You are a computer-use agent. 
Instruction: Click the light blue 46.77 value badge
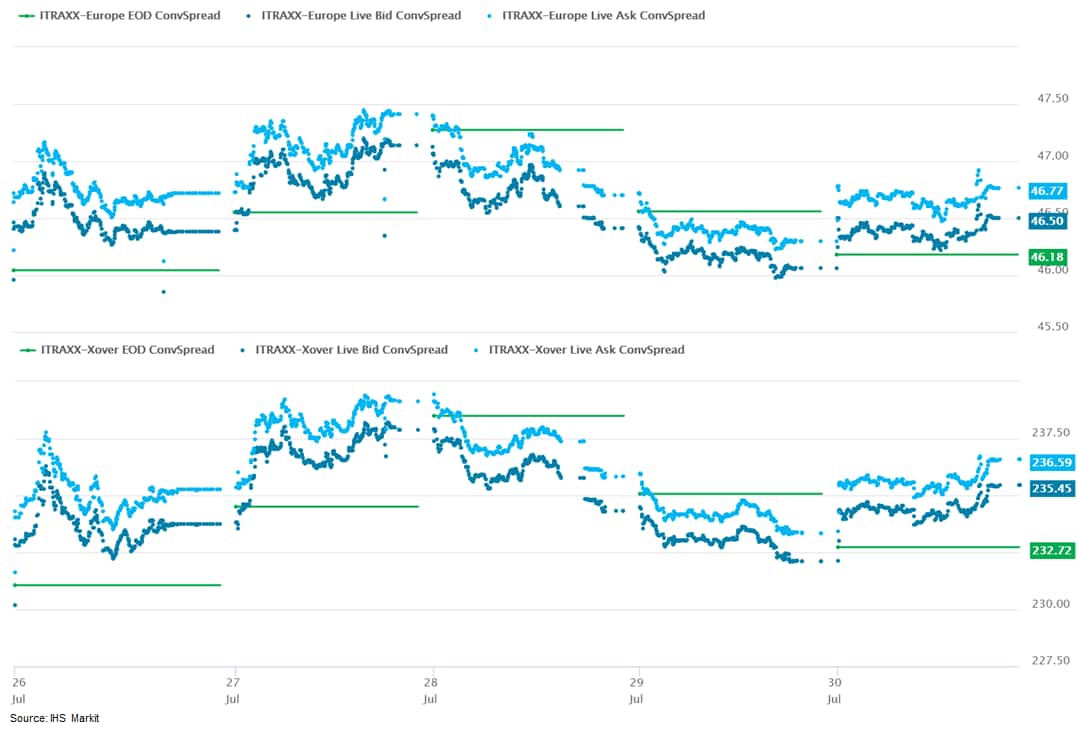[1047, 190]
